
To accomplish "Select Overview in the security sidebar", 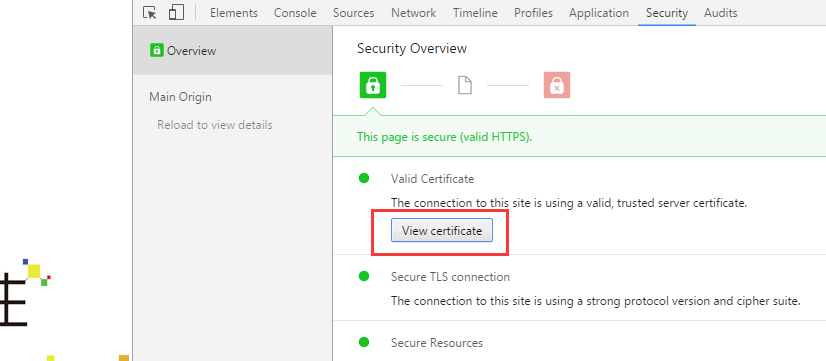I will 232,51.
